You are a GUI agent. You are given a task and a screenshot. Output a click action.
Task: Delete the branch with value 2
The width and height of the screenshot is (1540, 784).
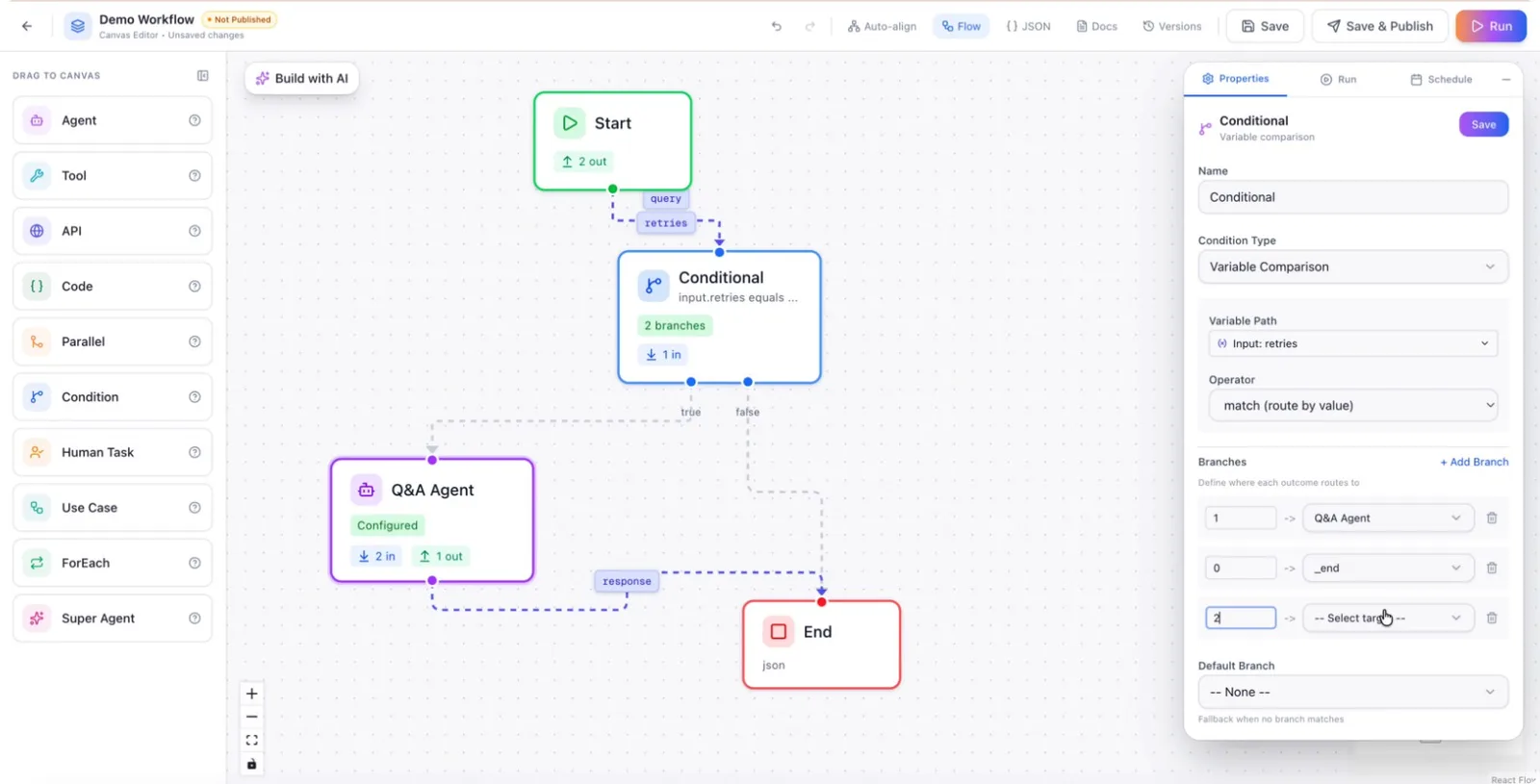[x=1492, y=618]
